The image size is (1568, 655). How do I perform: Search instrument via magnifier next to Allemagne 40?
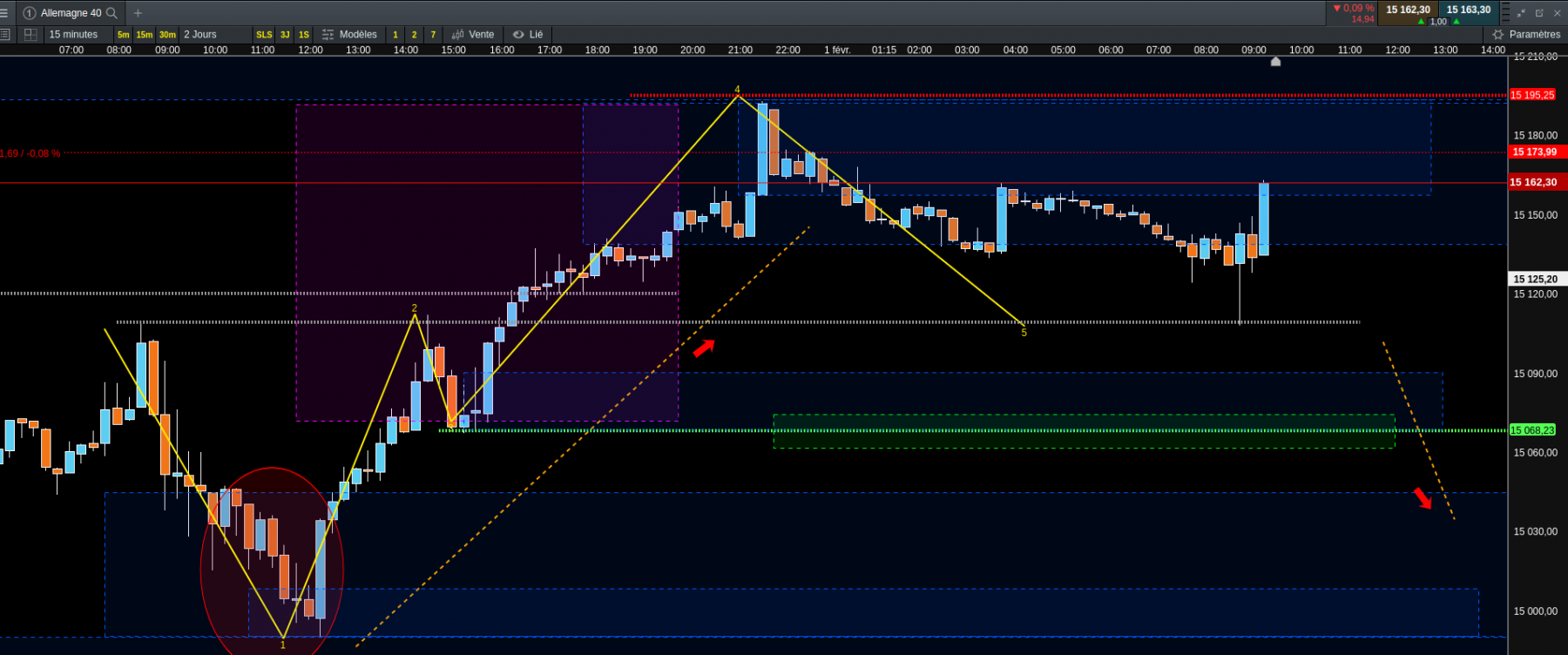point(112,13)
